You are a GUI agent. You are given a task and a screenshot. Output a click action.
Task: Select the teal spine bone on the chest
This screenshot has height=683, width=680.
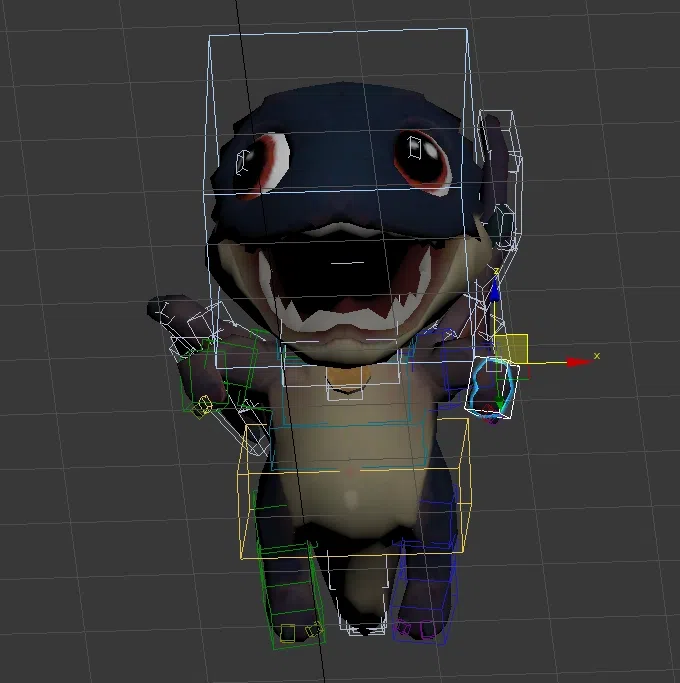pyautogui.click(x=345, y=415)
